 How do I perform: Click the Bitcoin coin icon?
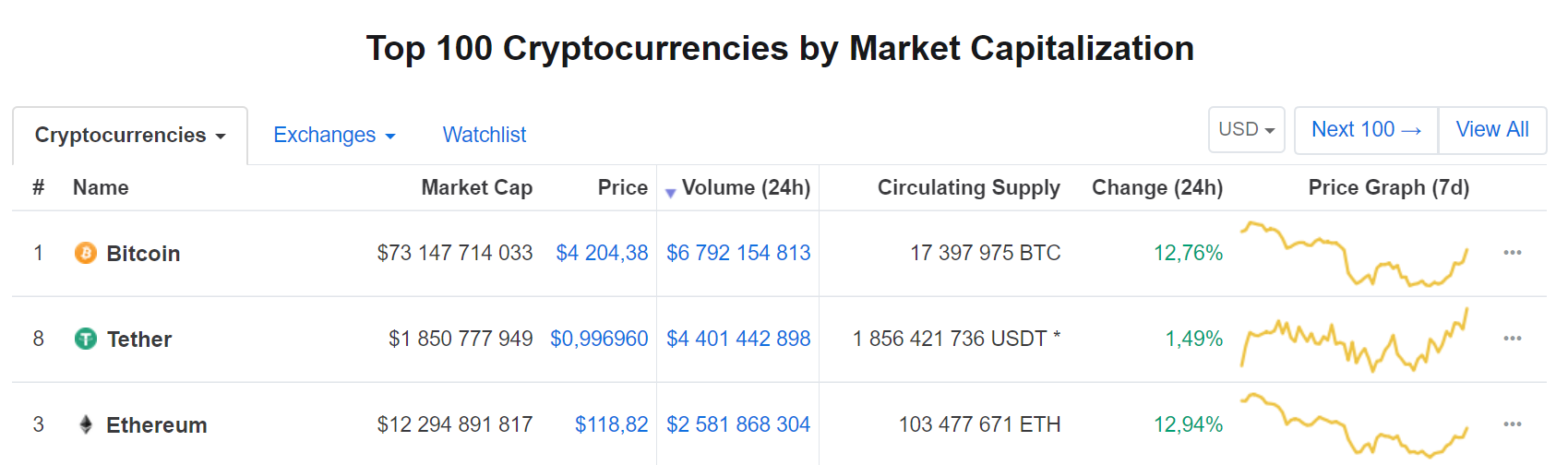(x=86, y=253)
